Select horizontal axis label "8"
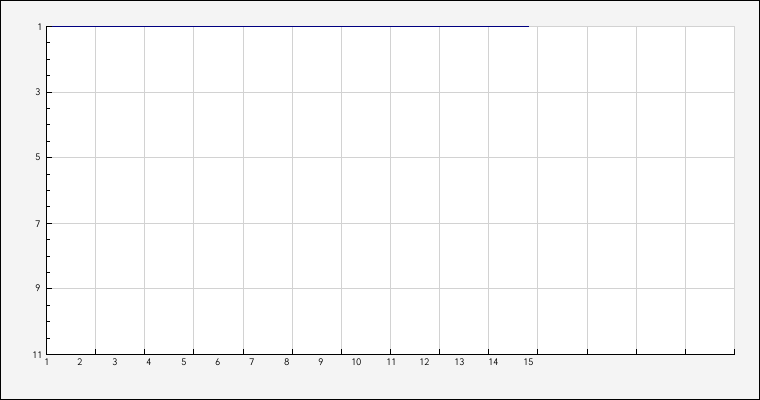 (x=286, y=362)
